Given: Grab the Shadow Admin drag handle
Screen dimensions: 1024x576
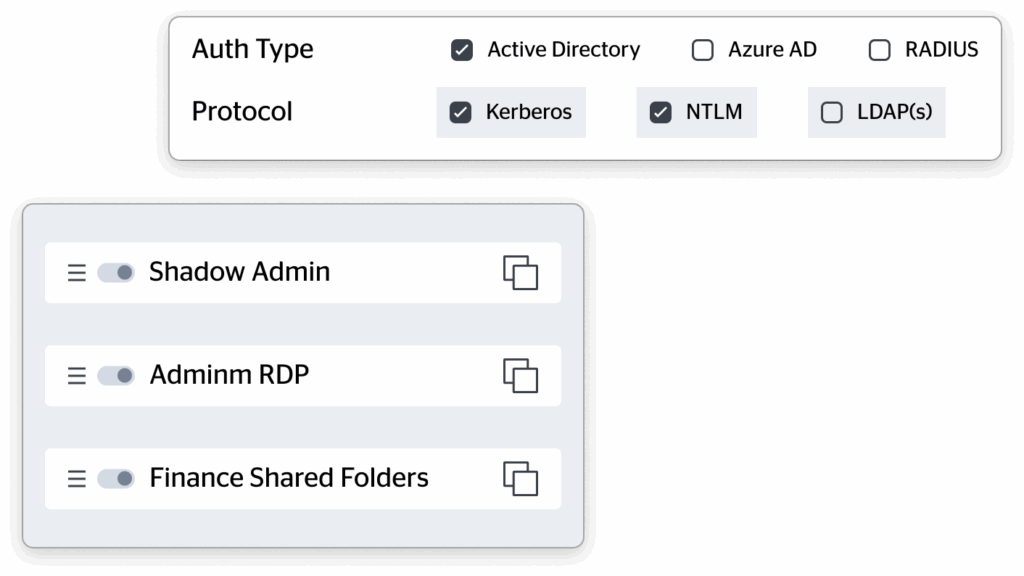Looking at the screenshot, I should coord(77,273).
